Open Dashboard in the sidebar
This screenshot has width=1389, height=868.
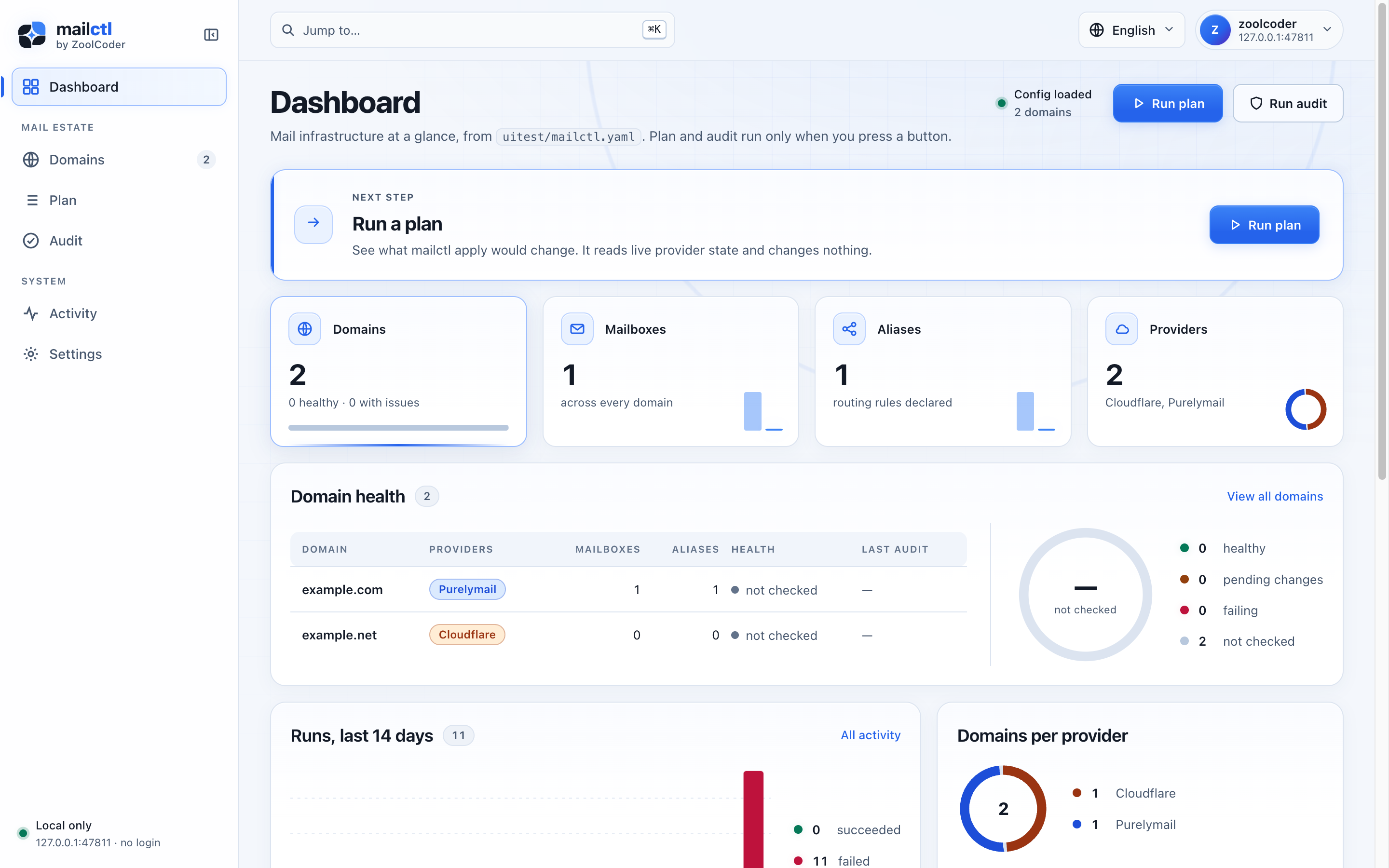[119, 87]
